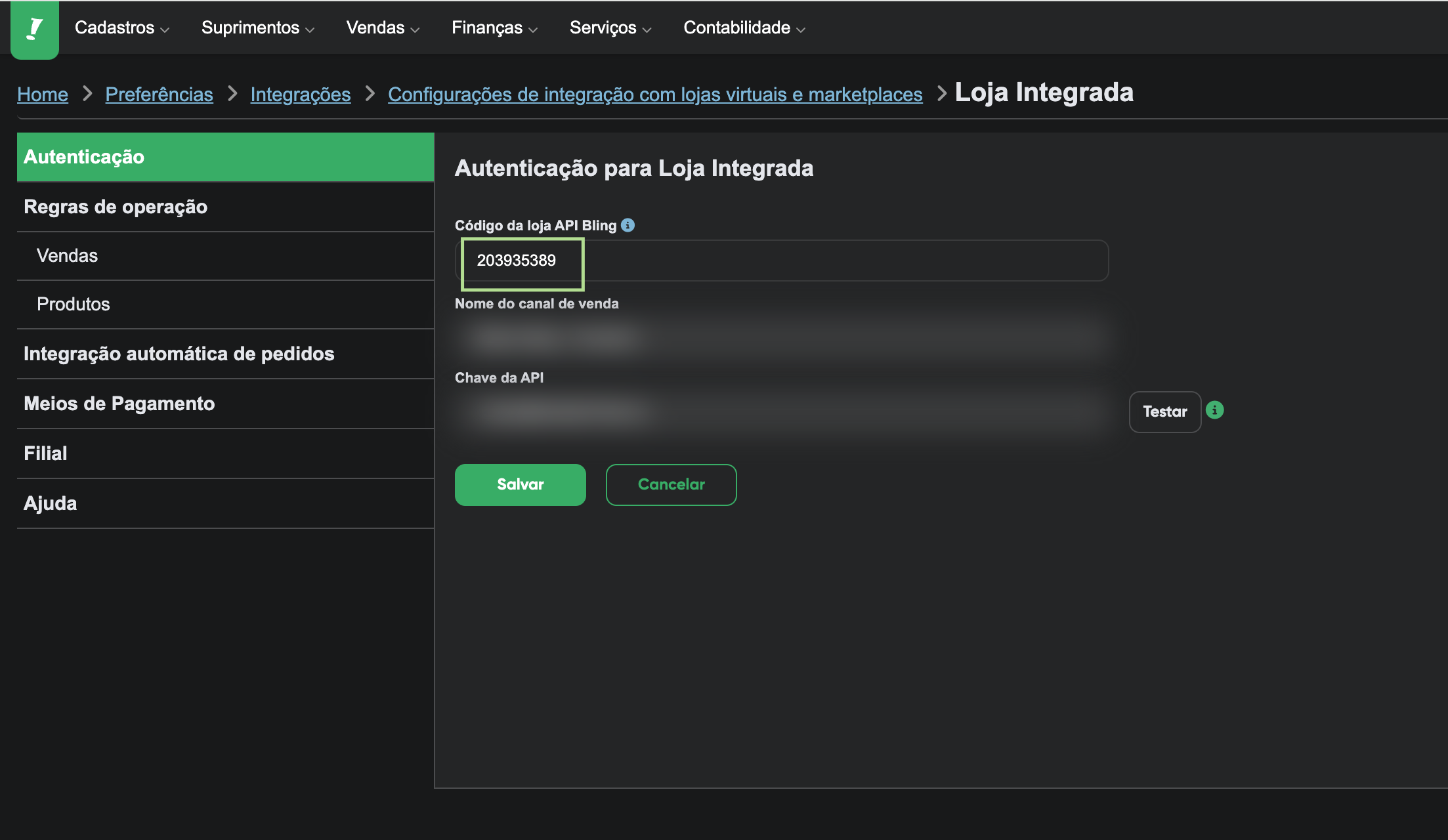
Task: Click the Bling logo icon
Action: (35, 30)
